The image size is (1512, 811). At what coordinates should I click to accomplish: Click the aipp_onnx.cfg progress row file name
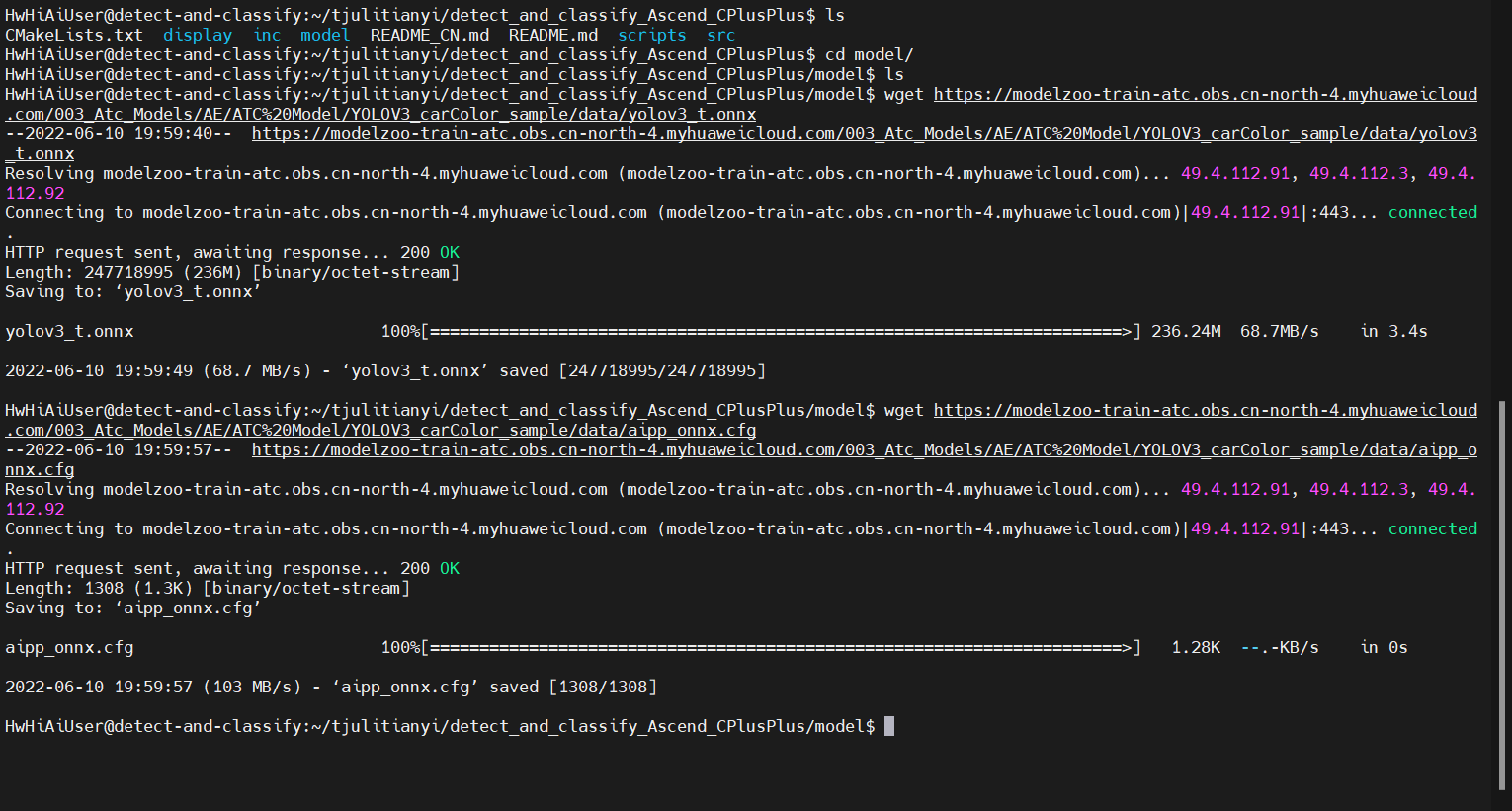pos(69,648)
